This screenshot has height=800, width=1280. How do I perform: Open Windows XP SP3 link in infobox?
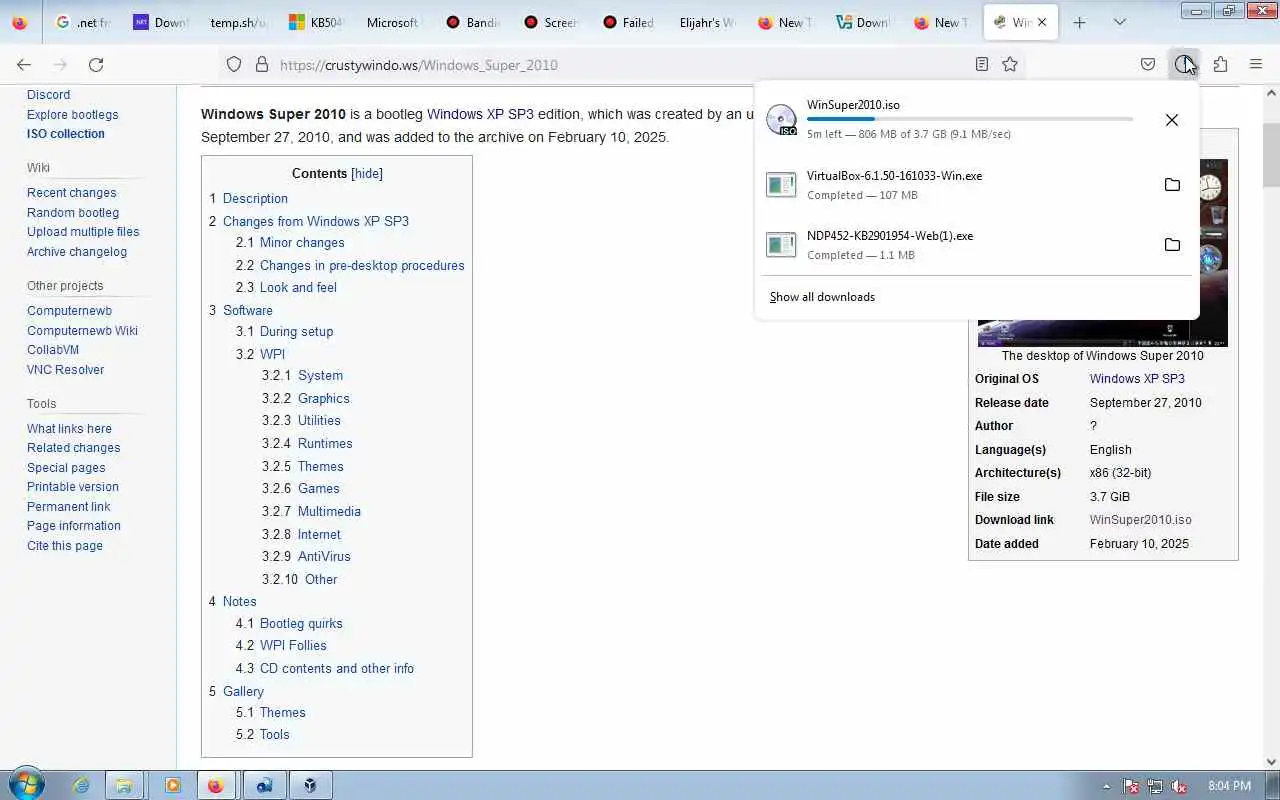pos(1137,379)
